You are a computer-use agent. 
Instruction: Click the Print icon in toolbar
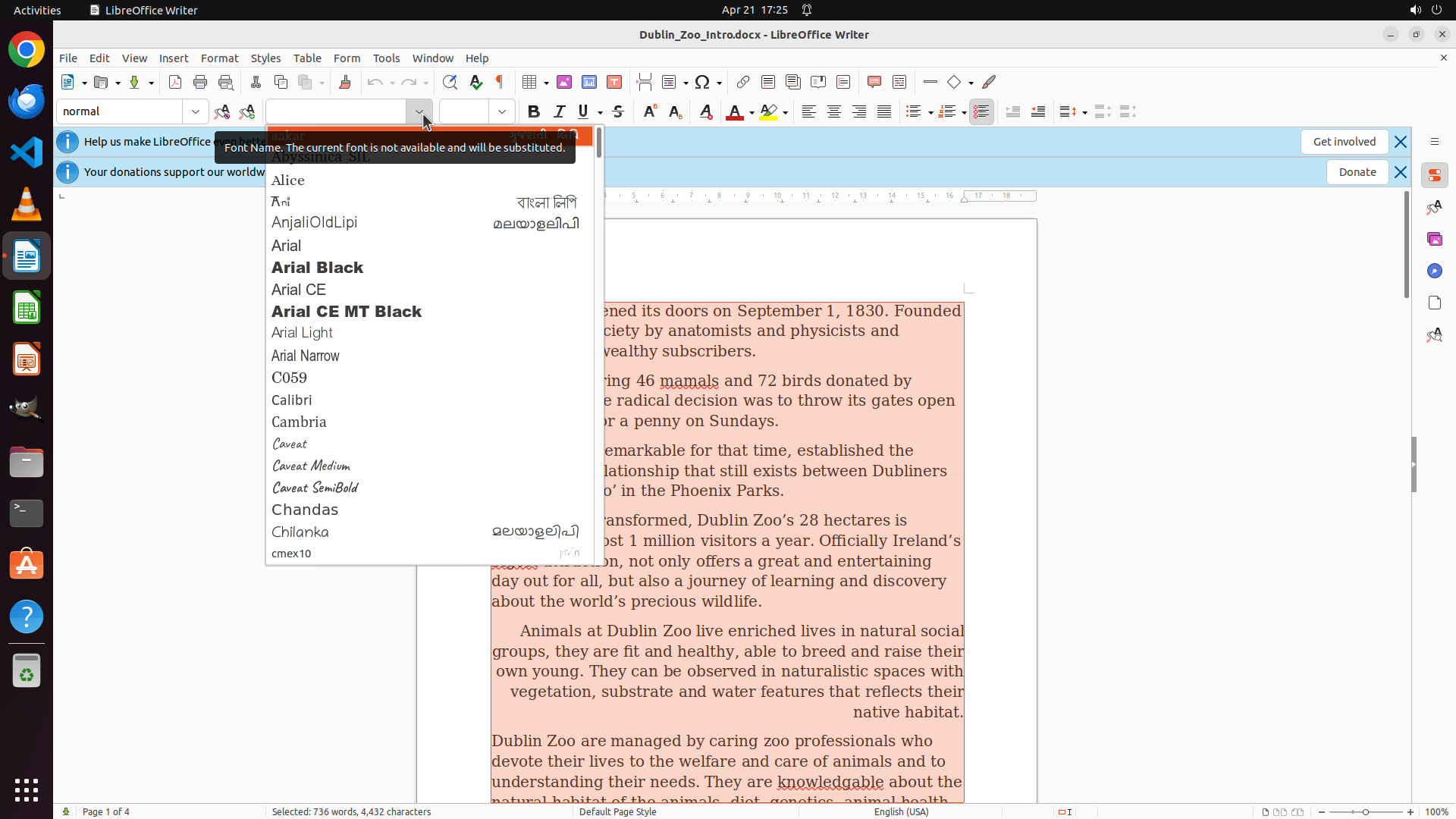pyautogui.click(x=200, y=82)
